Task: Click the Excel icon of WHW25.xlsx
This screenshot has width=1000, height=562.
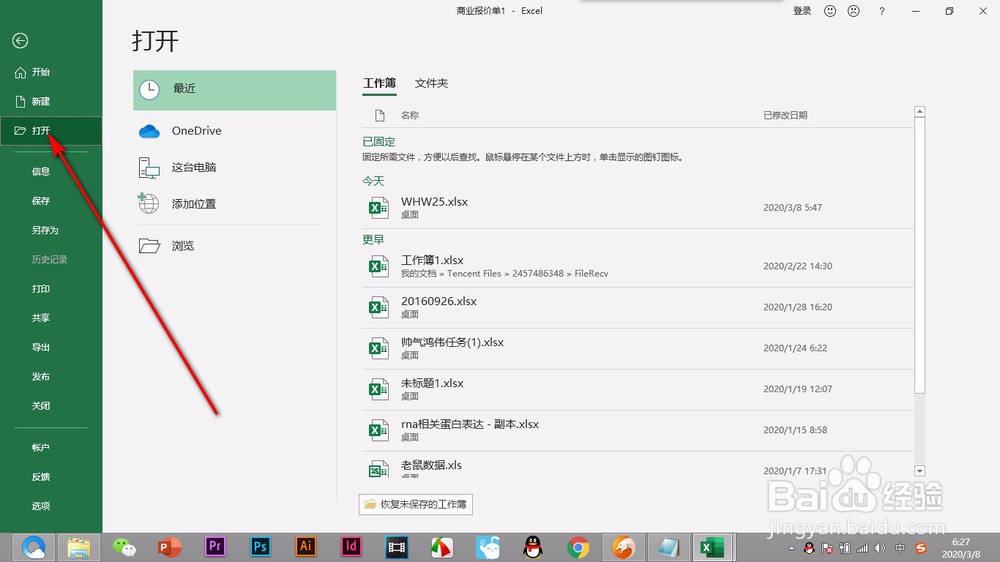Action: pyautogui.click(x=378, y=208)
